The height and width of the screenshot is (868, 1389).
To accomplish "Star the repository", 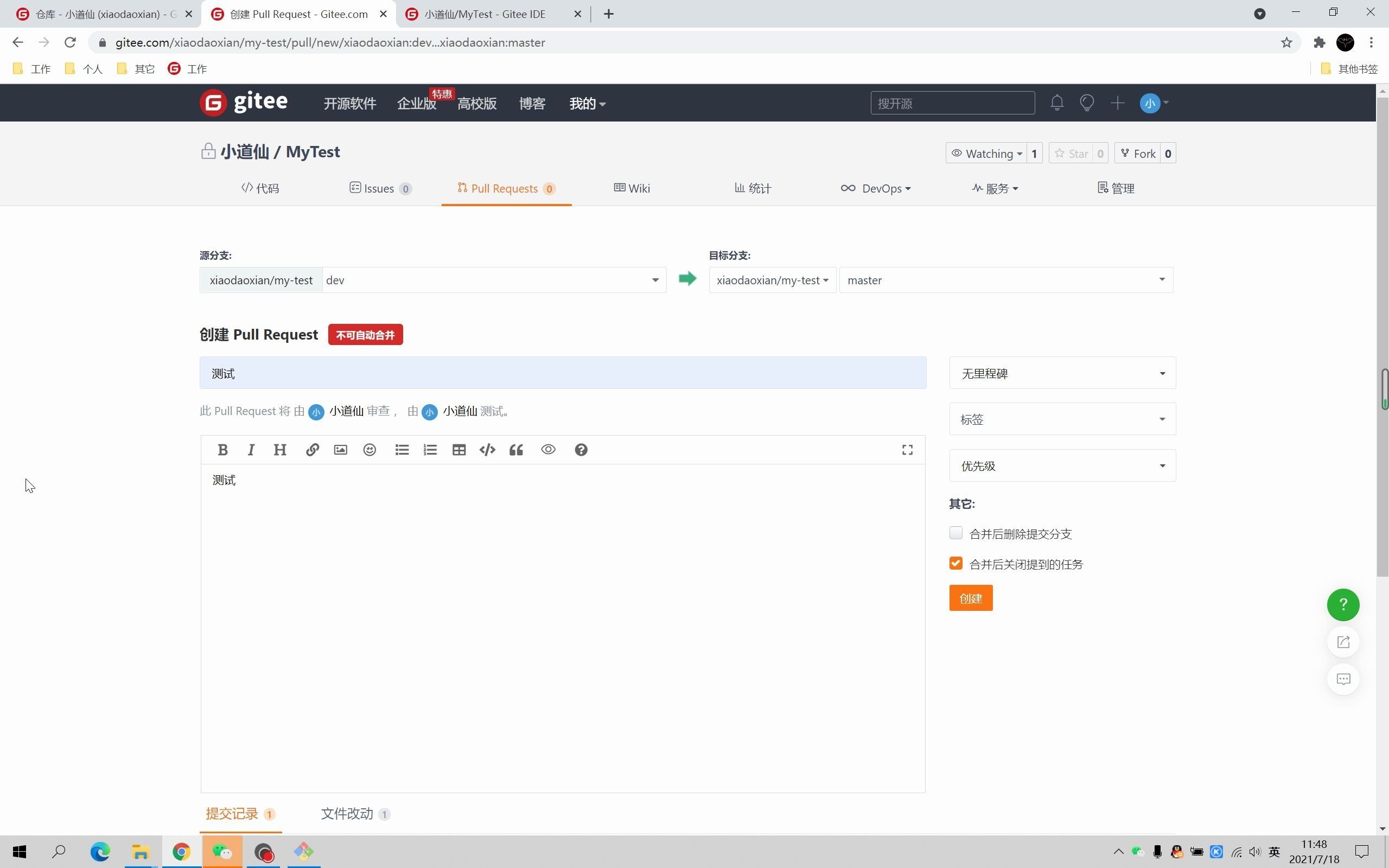I will point(1072,154).
